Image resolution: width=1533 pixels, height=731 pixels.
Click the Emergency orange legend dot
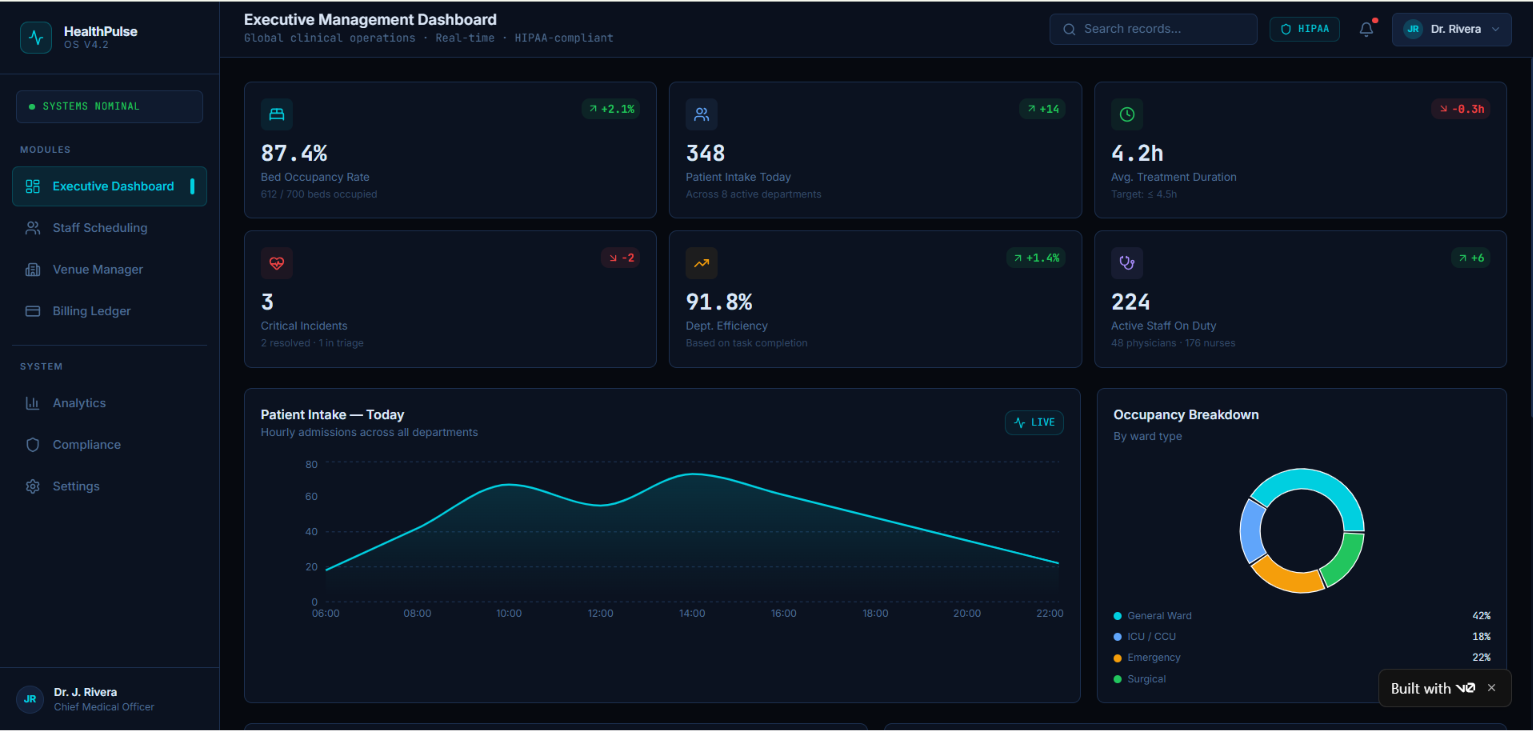click(1117, 658)
